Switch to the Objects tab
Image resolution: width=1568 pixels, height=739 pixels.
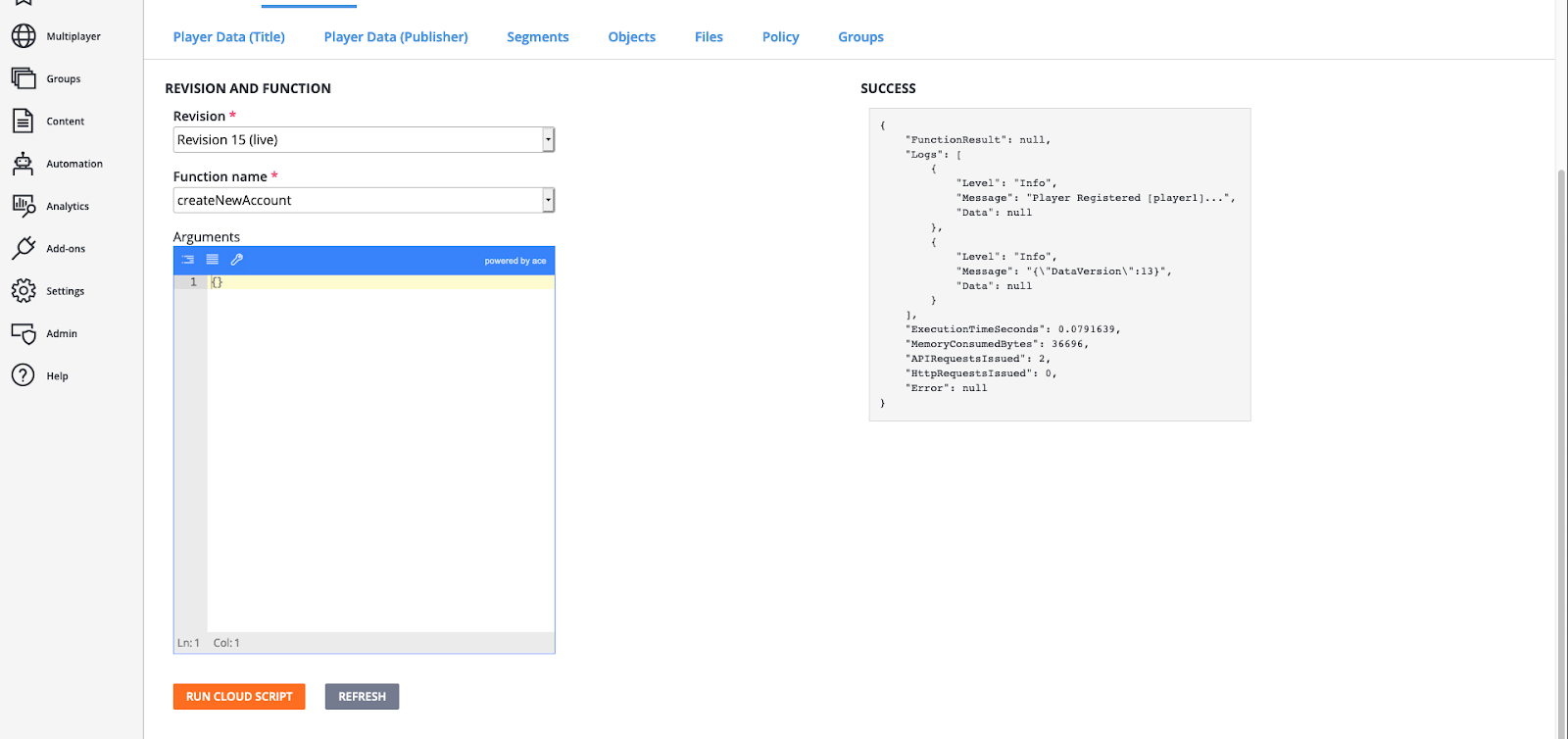tap(632, 37)
